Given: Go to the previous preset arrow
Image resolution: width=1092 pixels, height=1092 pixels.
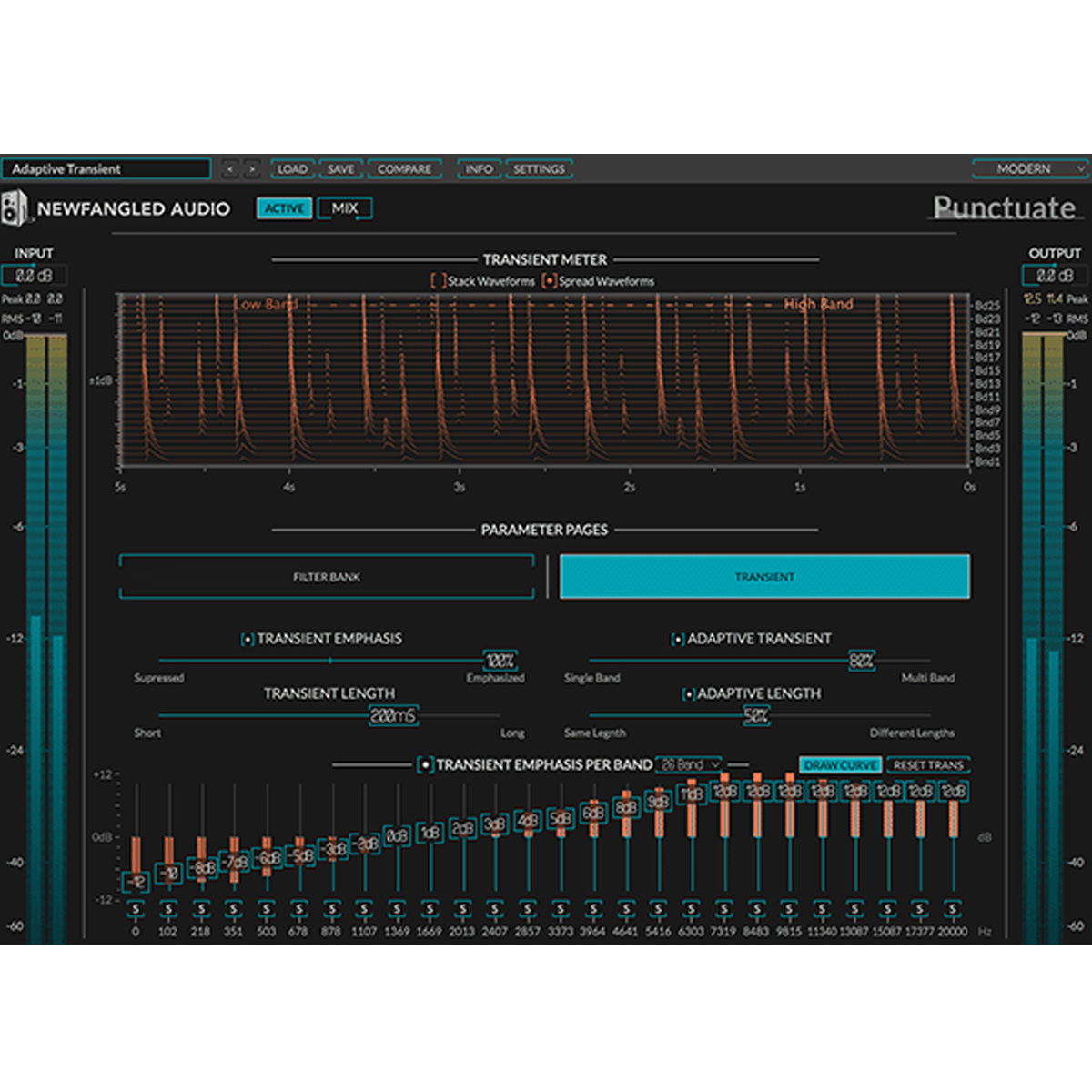Looking at the screenshot, I should [x=230, y=169].
